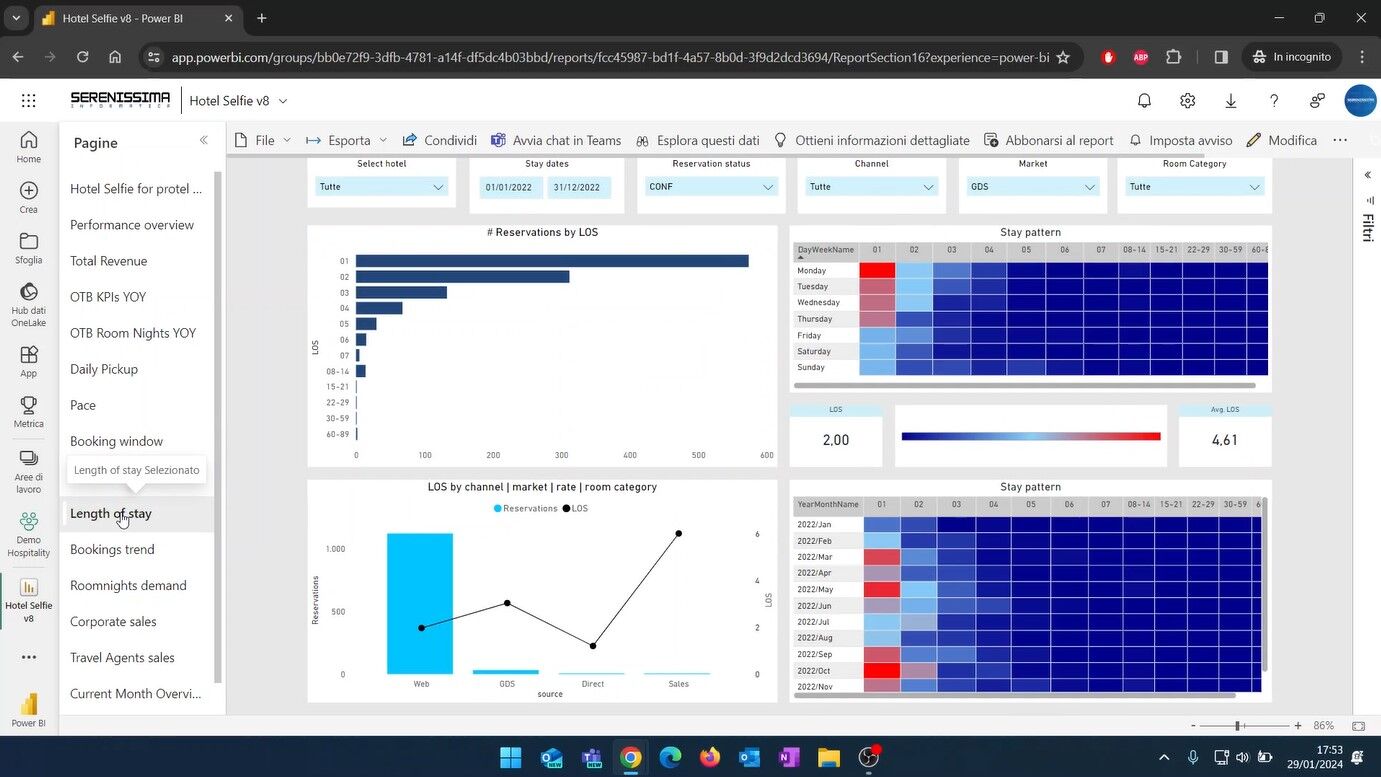Open the settings gear icon

1187,100
